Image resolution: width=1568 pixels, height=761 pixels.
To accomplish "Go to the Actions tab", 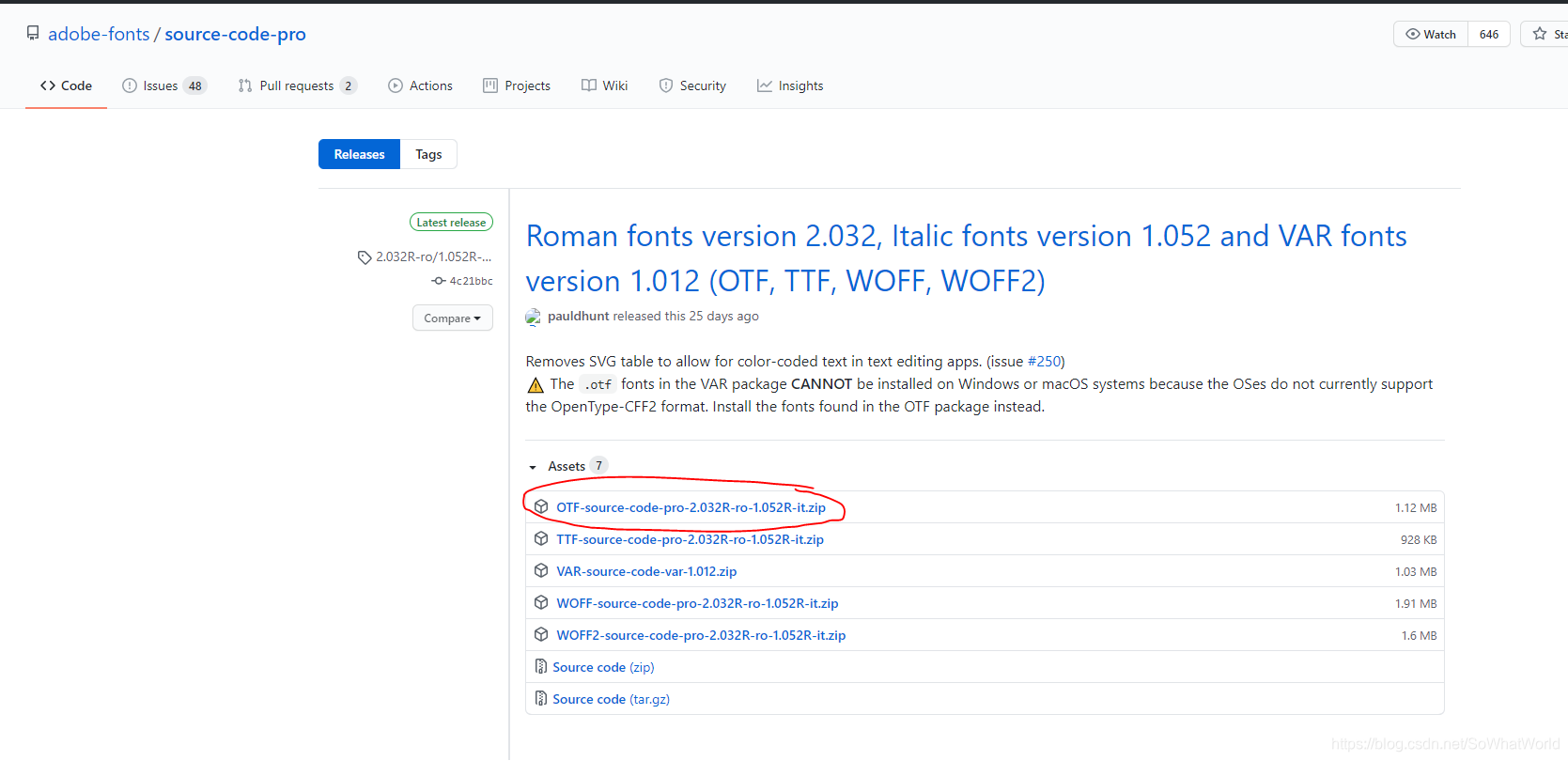I will 420,85.
